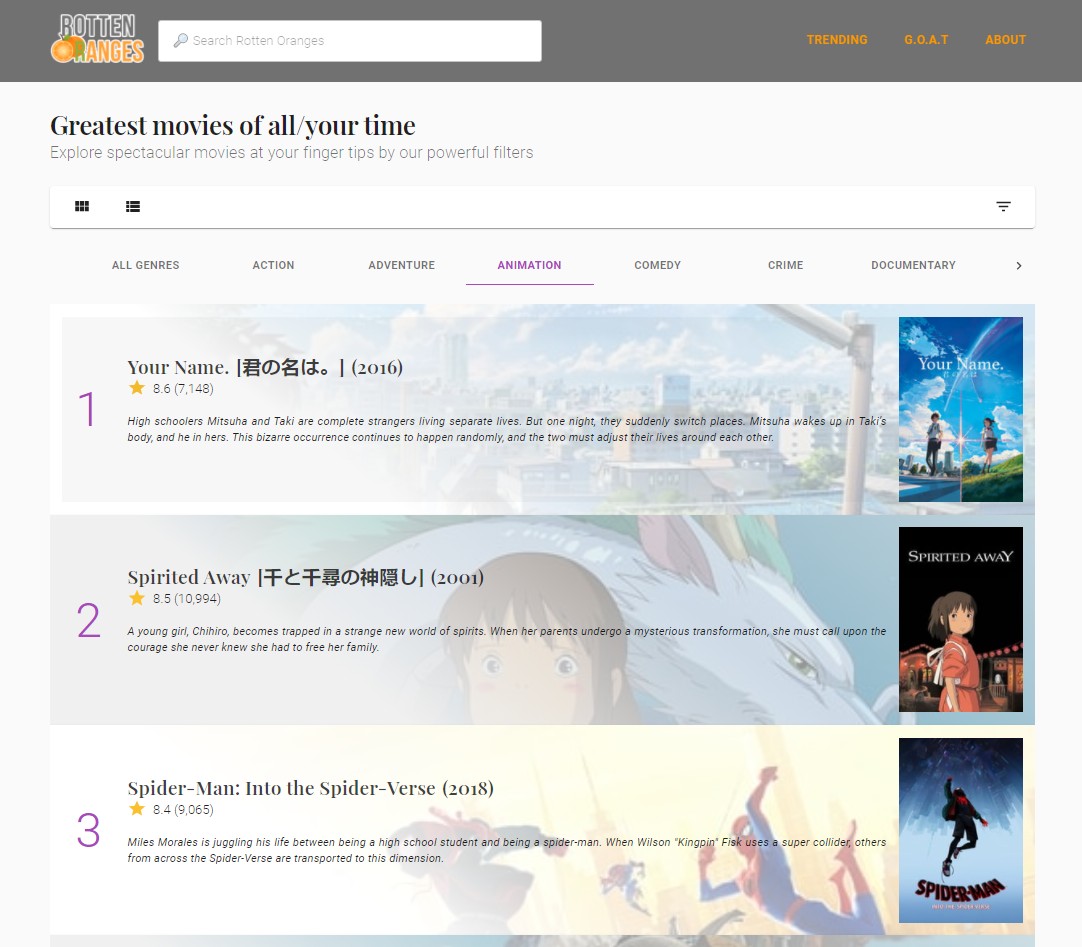The image size is (1082, 947).
Task: Switch to list view
Action: coord(133,206)
